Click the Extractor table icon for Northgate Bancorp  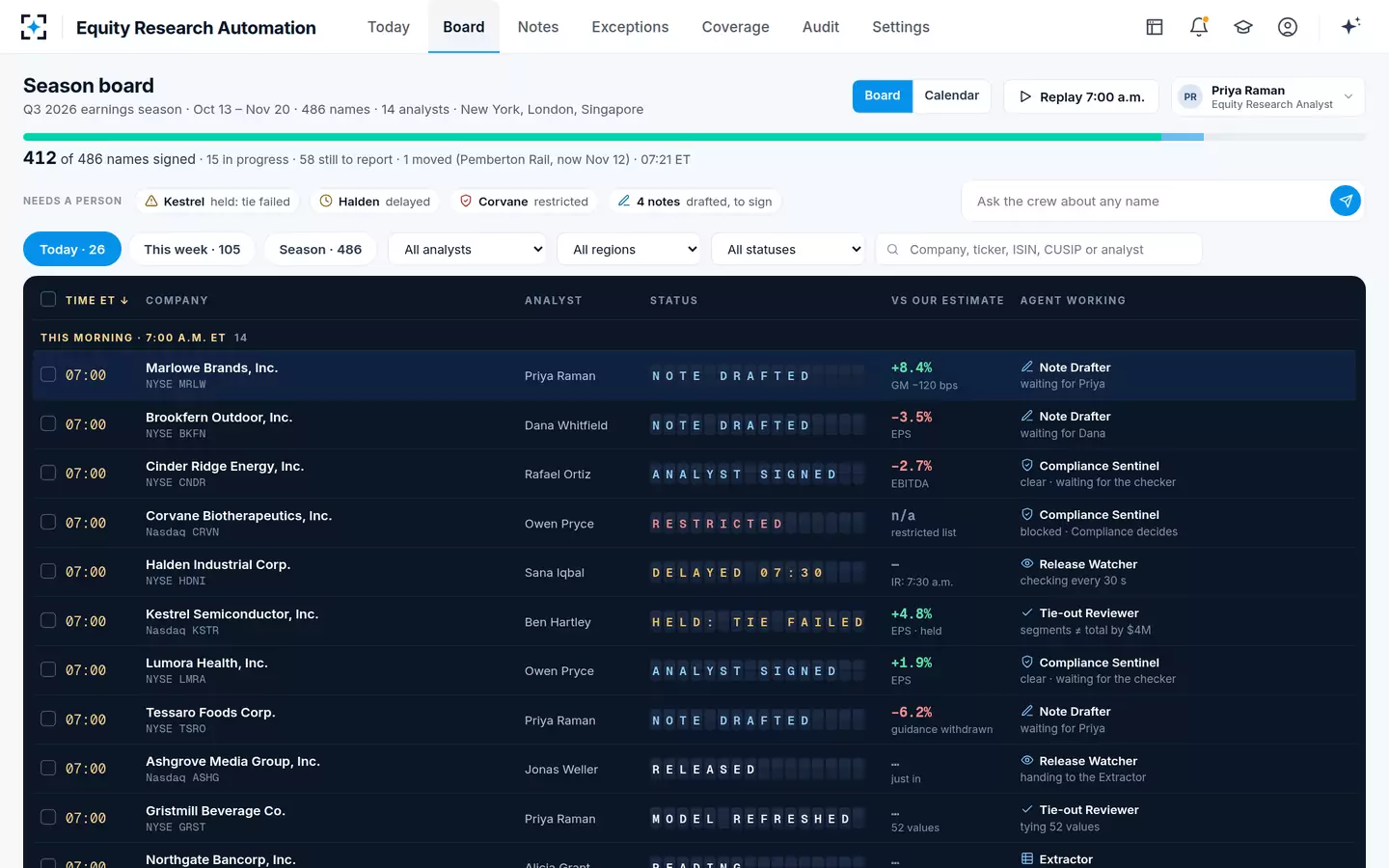pos(1027,859)
